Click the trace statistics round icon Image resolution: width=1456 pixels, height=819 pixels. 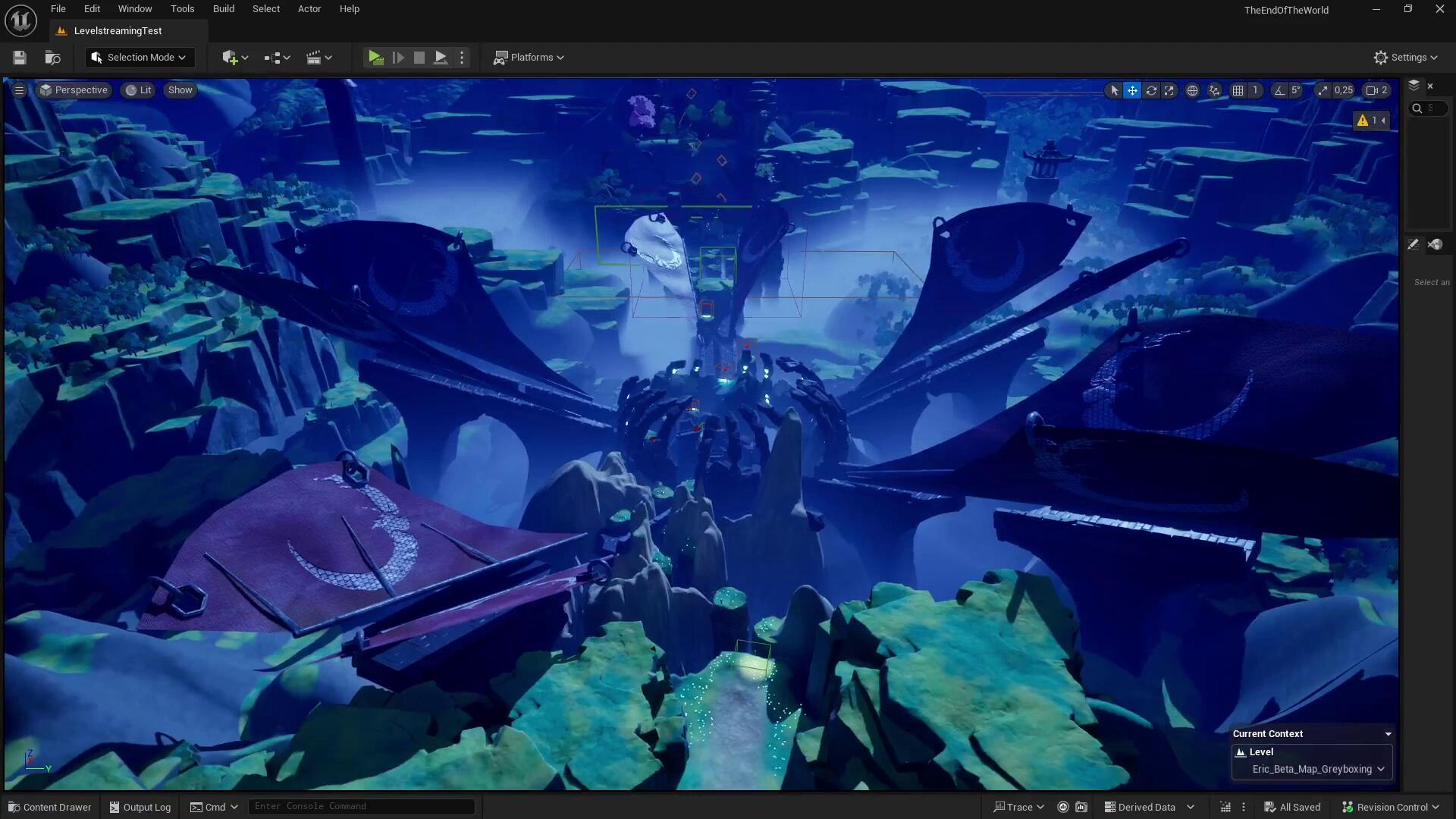(1063, 807)
